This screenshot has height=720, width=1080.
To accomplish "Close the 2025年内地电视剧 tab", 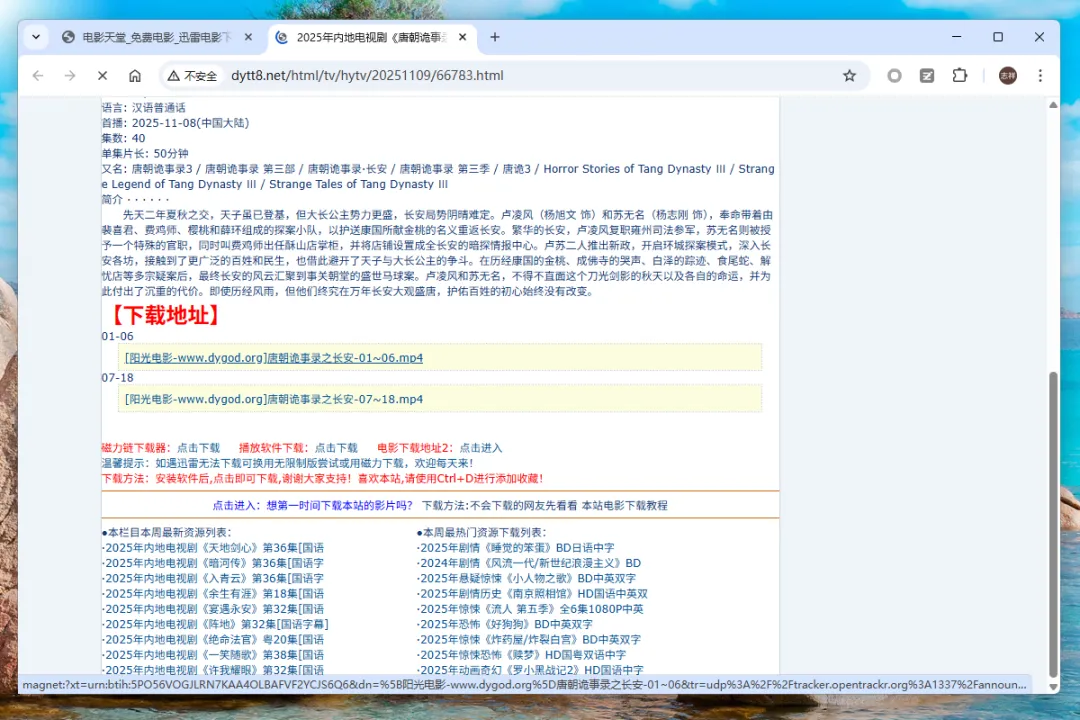I will point(463,37).
